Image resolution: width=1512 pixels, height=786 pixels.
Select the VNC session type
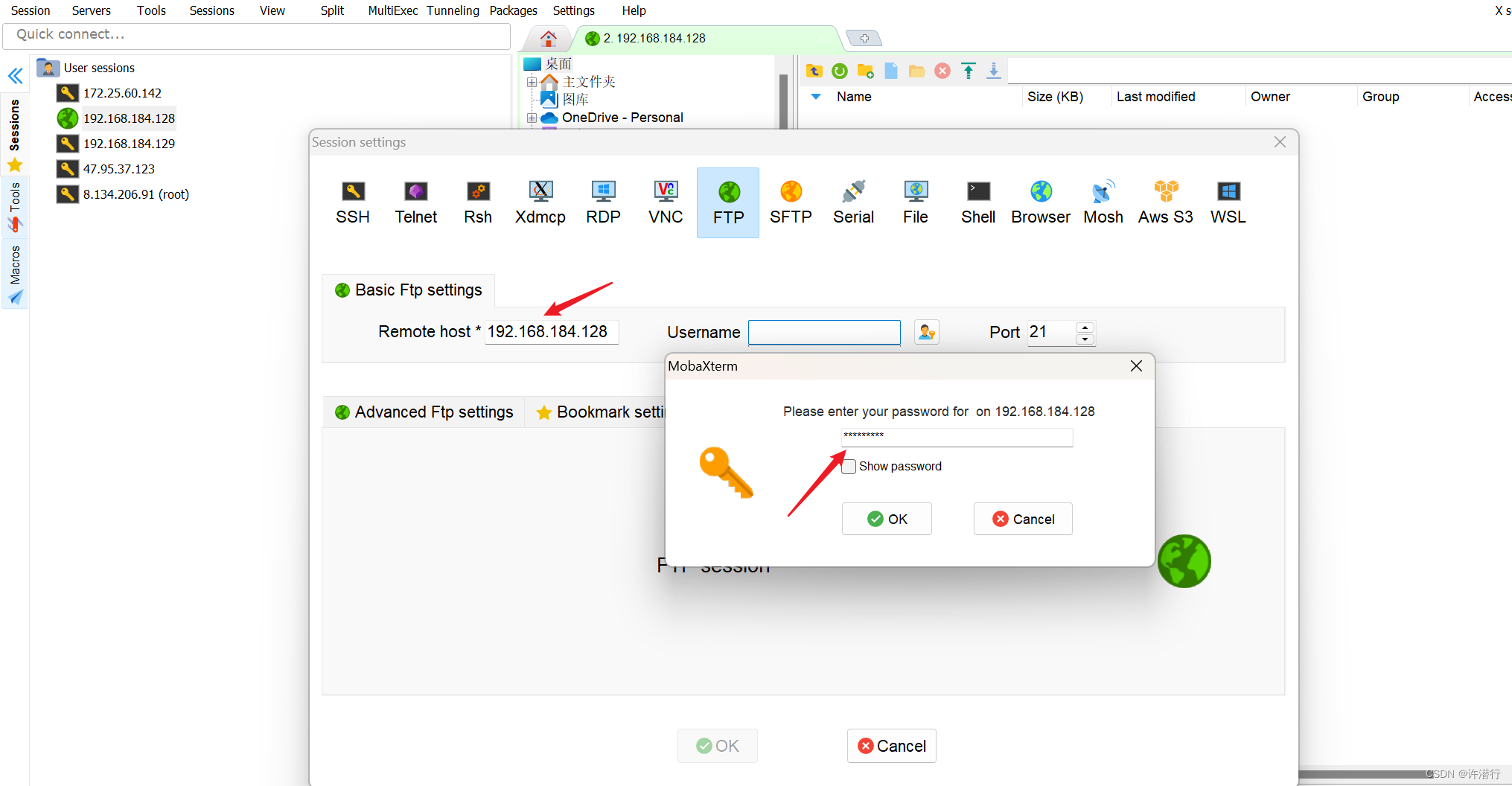tap(666, 202)
